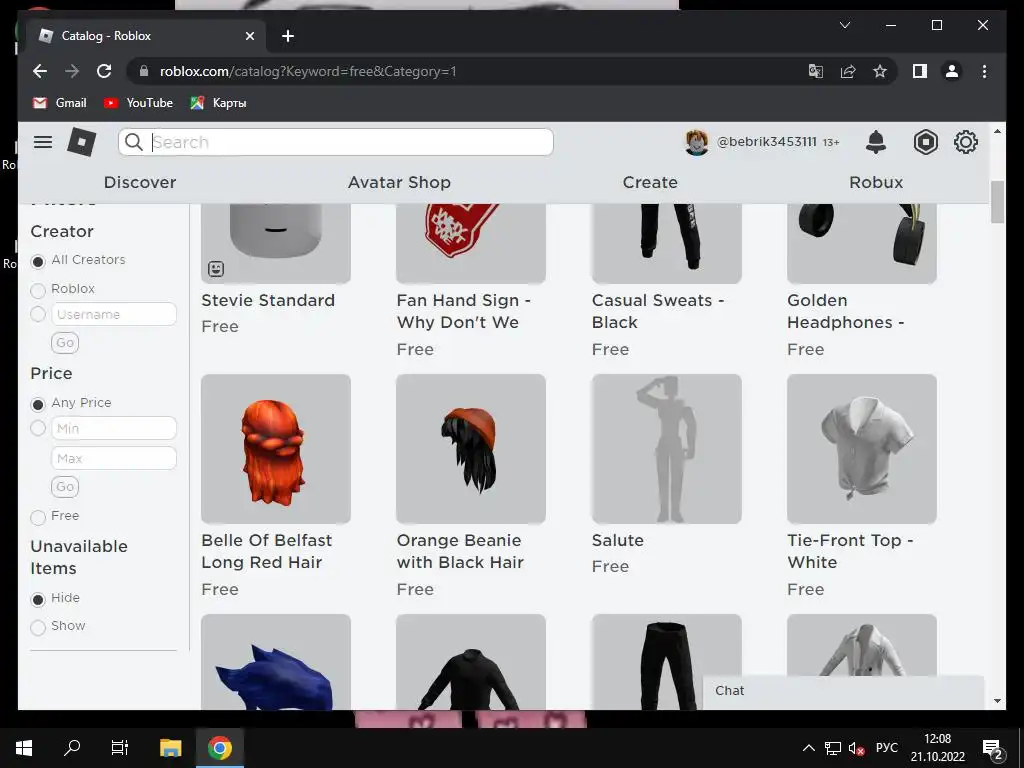This screenshot has height=768, width=1024.
Task: Switch the РУС input language indicator
Action: coord(887,748)
